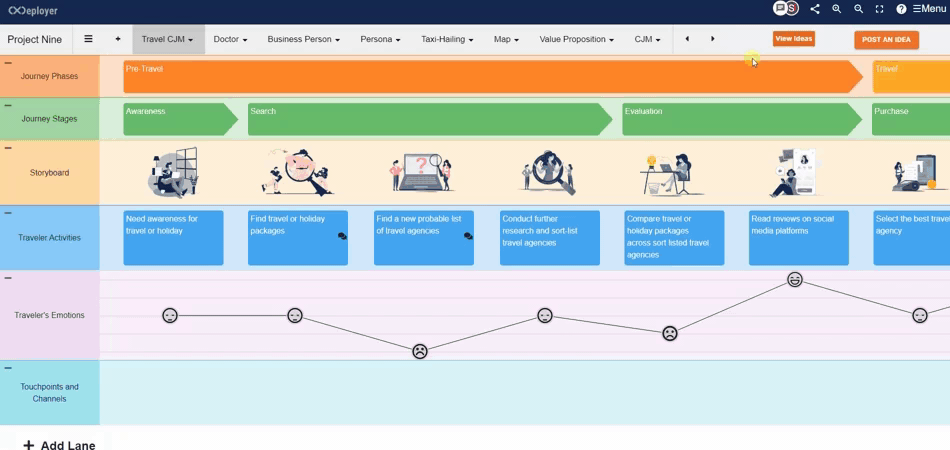
Task: Click the POST AN IDEA button
Action: pos(886,39)
